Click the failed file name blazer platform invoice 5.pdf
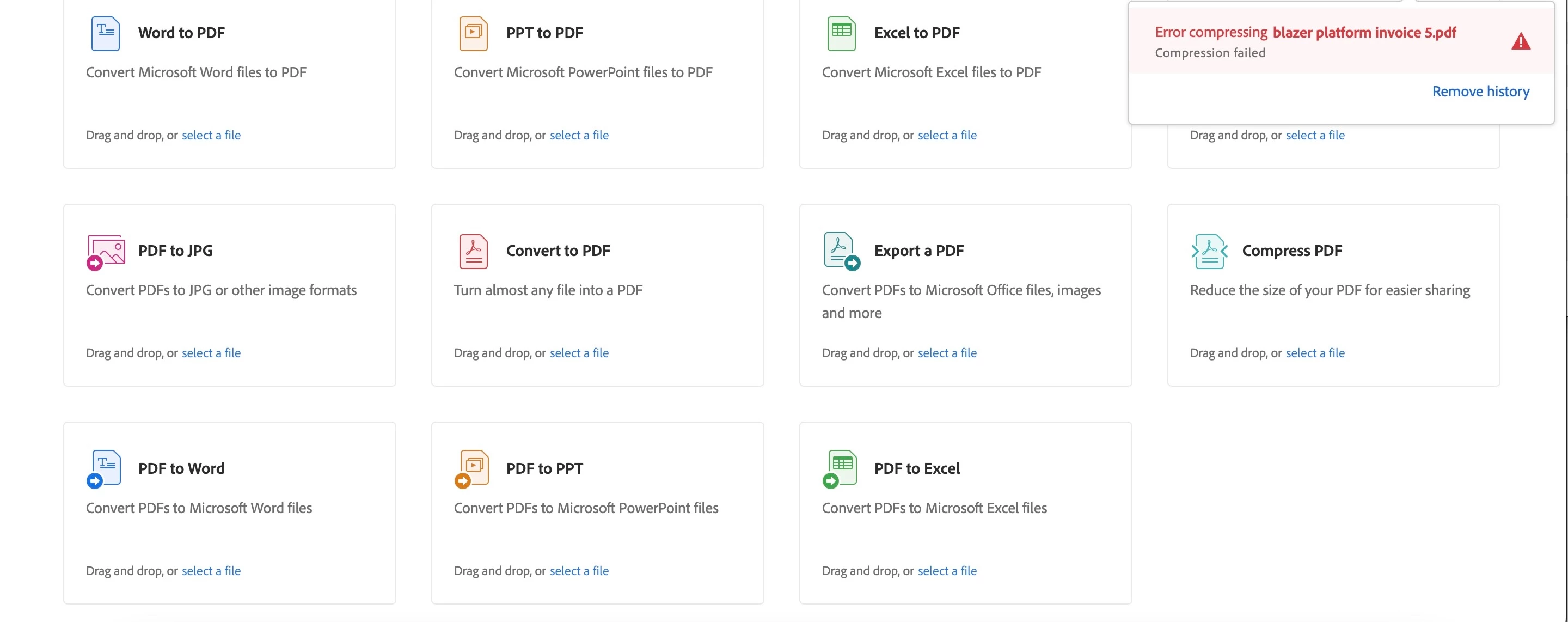Viewport: 1568px width, 622px height. tap(1364, 32)
